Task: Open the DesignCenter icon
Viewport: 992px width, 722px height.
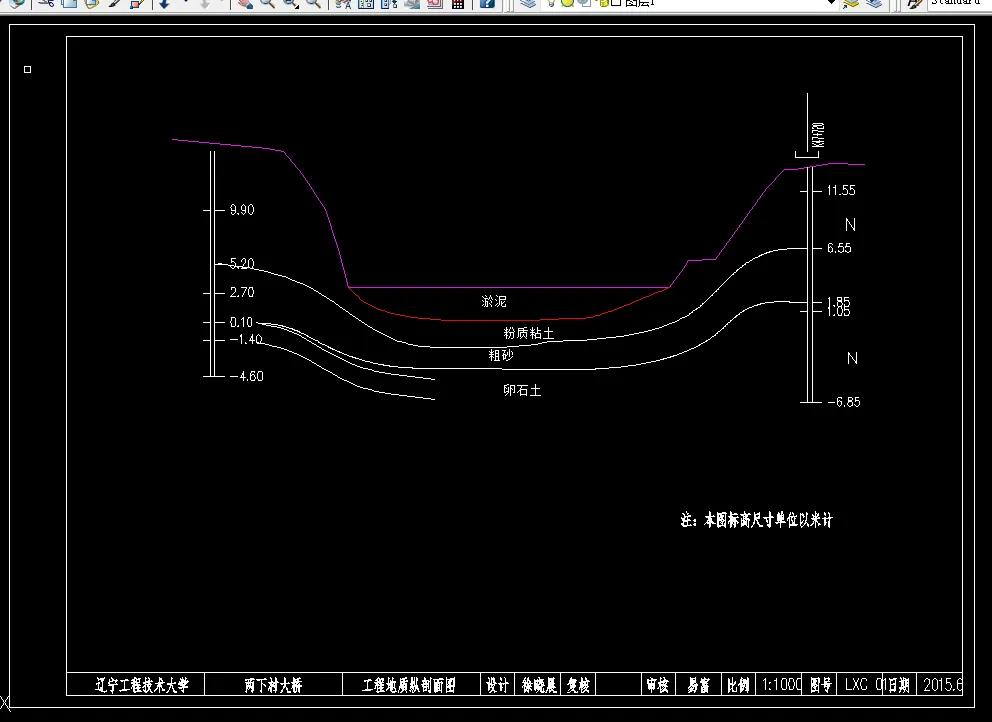Action: [x=366, y=3]
